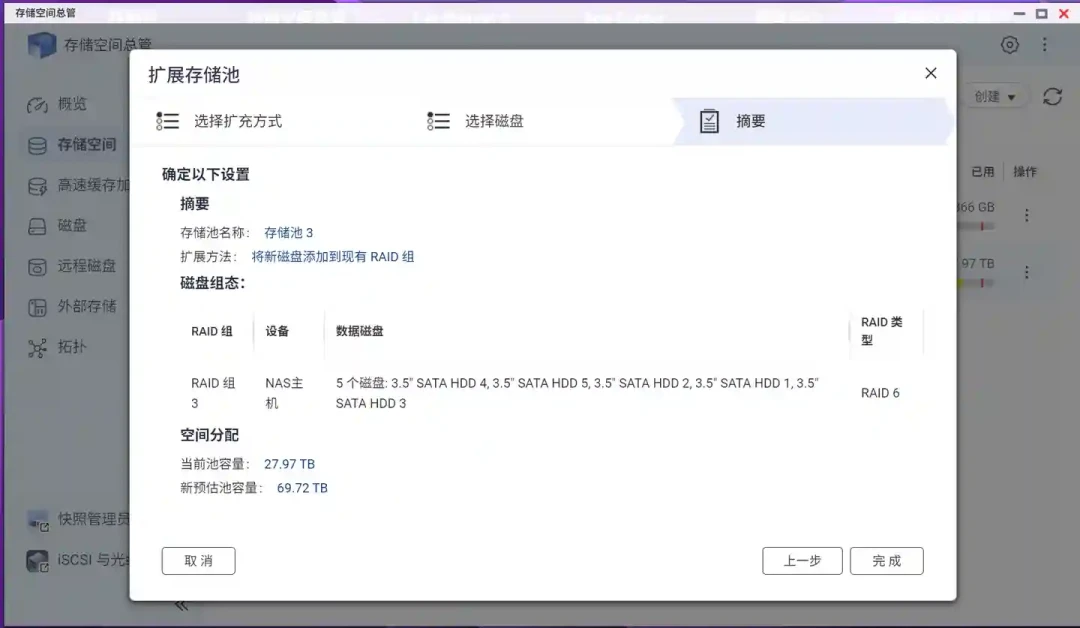Click the 存储池 3 name value

[x=289, y=233]
